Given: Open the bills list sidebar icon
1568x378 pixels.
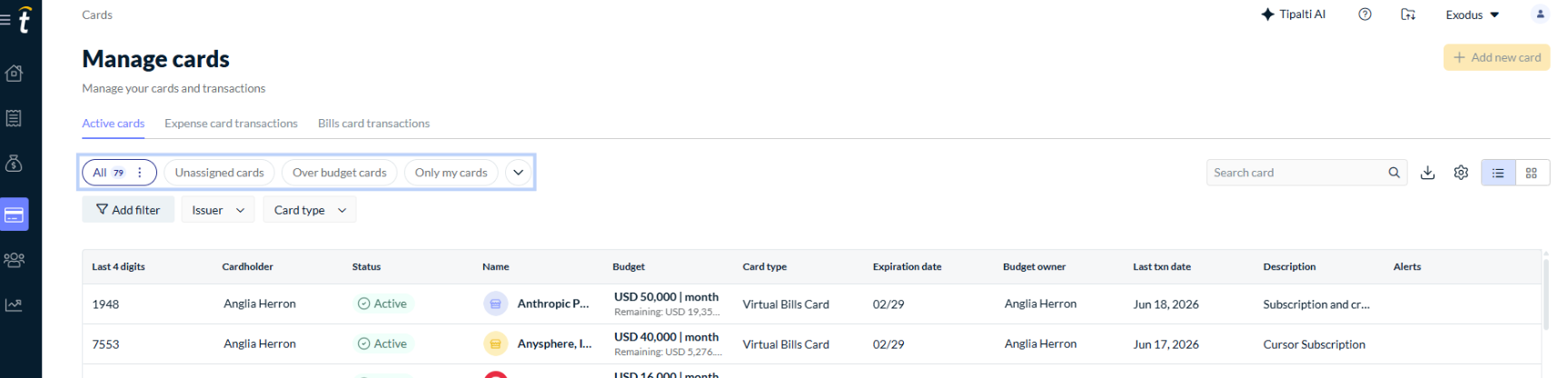Looking at the screenshot, I should pos(14,118).
